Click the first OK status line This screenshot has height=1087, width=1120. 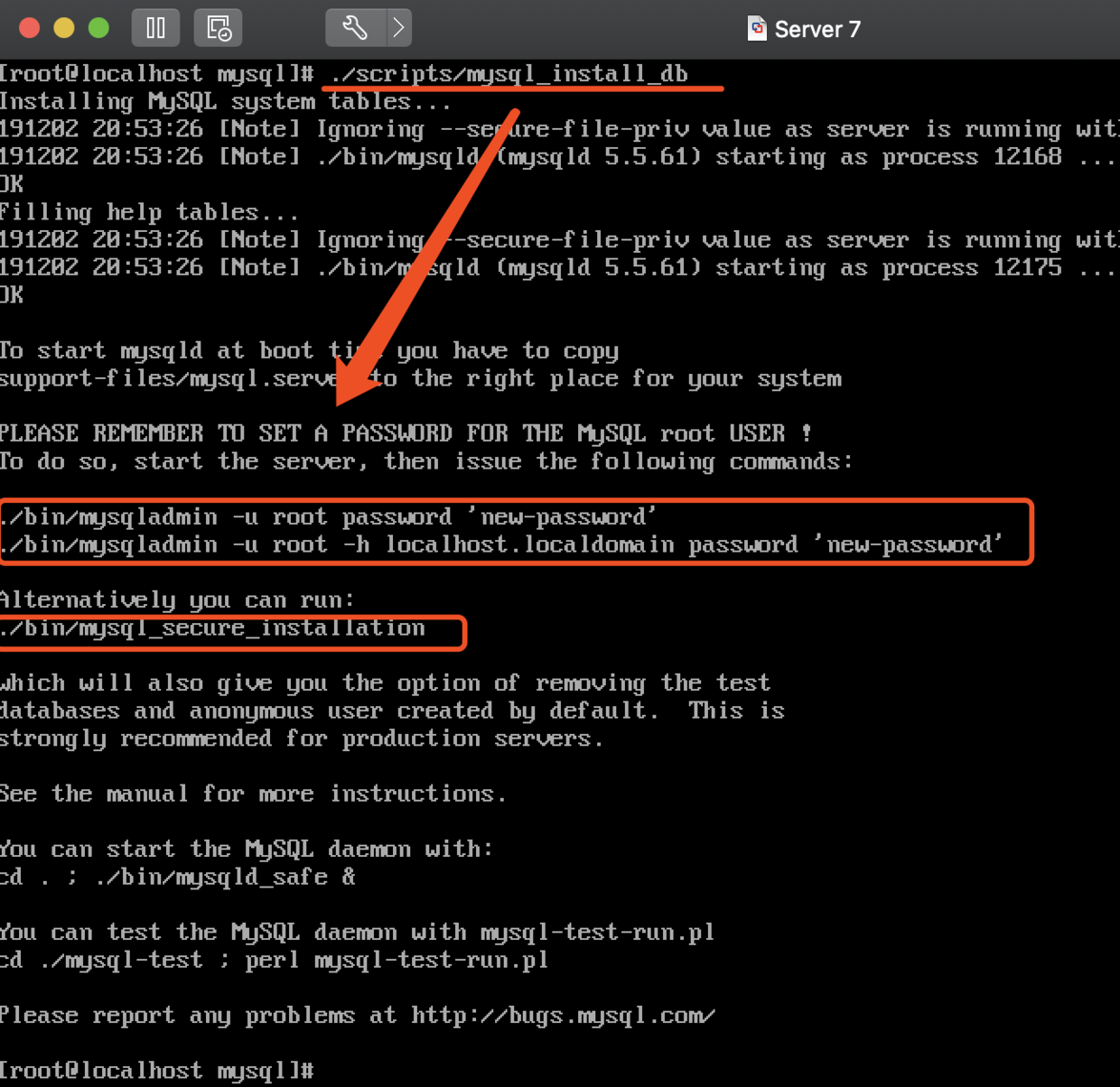[x=13, y=183]
